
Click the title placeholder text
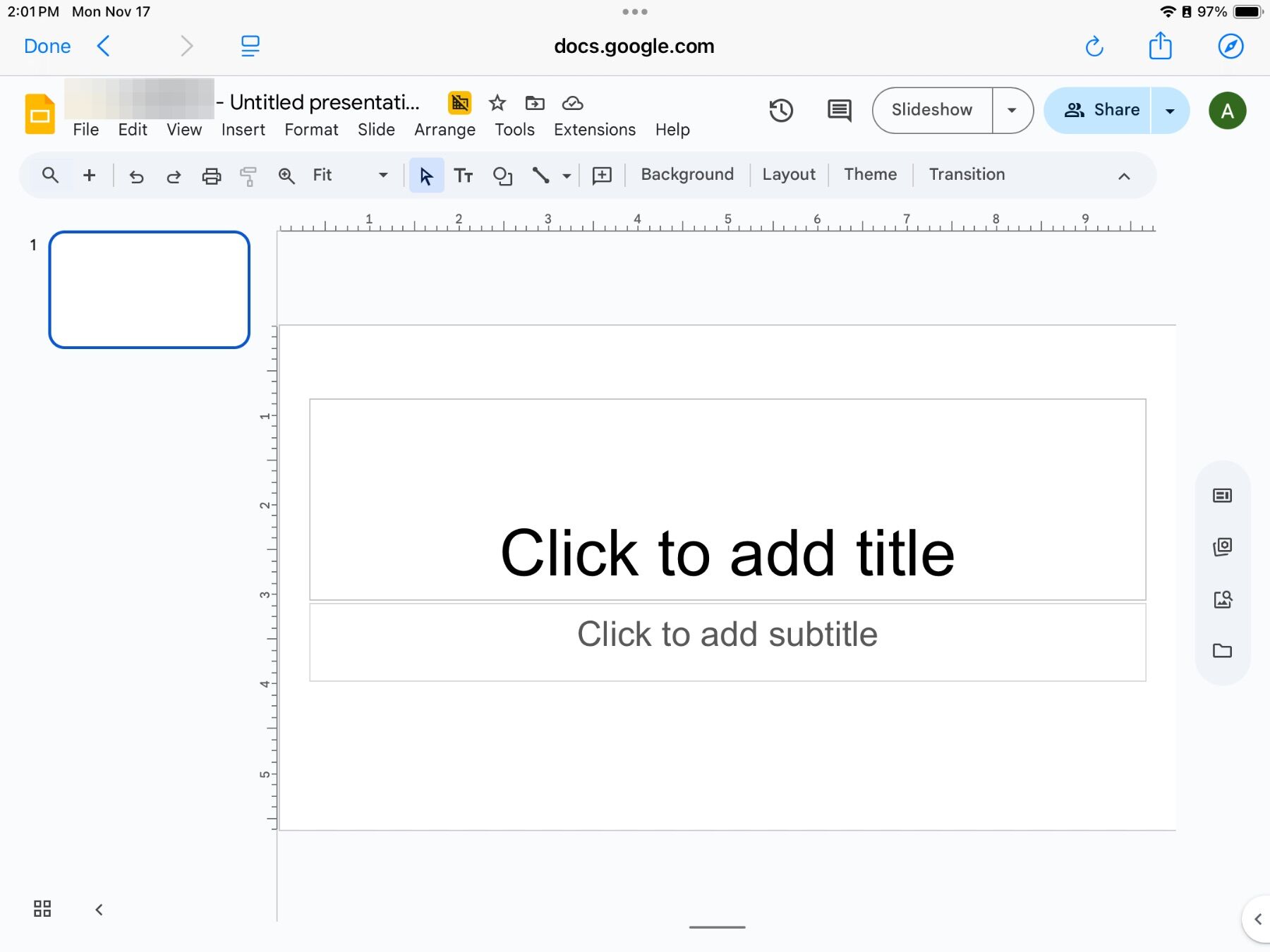tap(727, 554)
